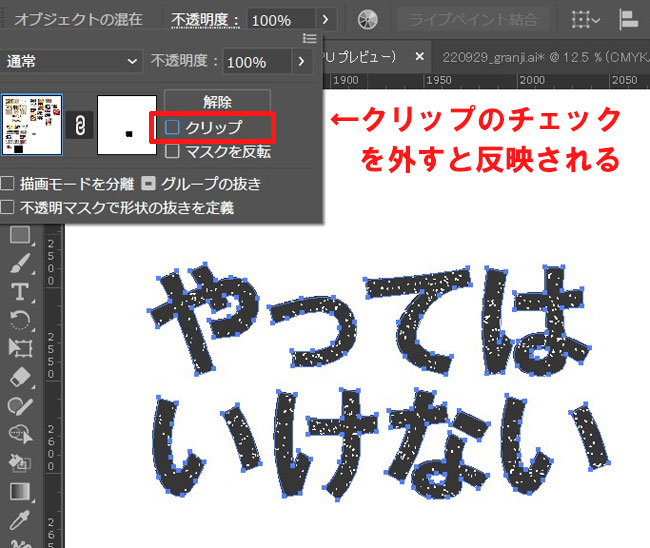Close the GPU プレビュー document tab
This screenshot has width=650, height=548.
click(420, 56)
